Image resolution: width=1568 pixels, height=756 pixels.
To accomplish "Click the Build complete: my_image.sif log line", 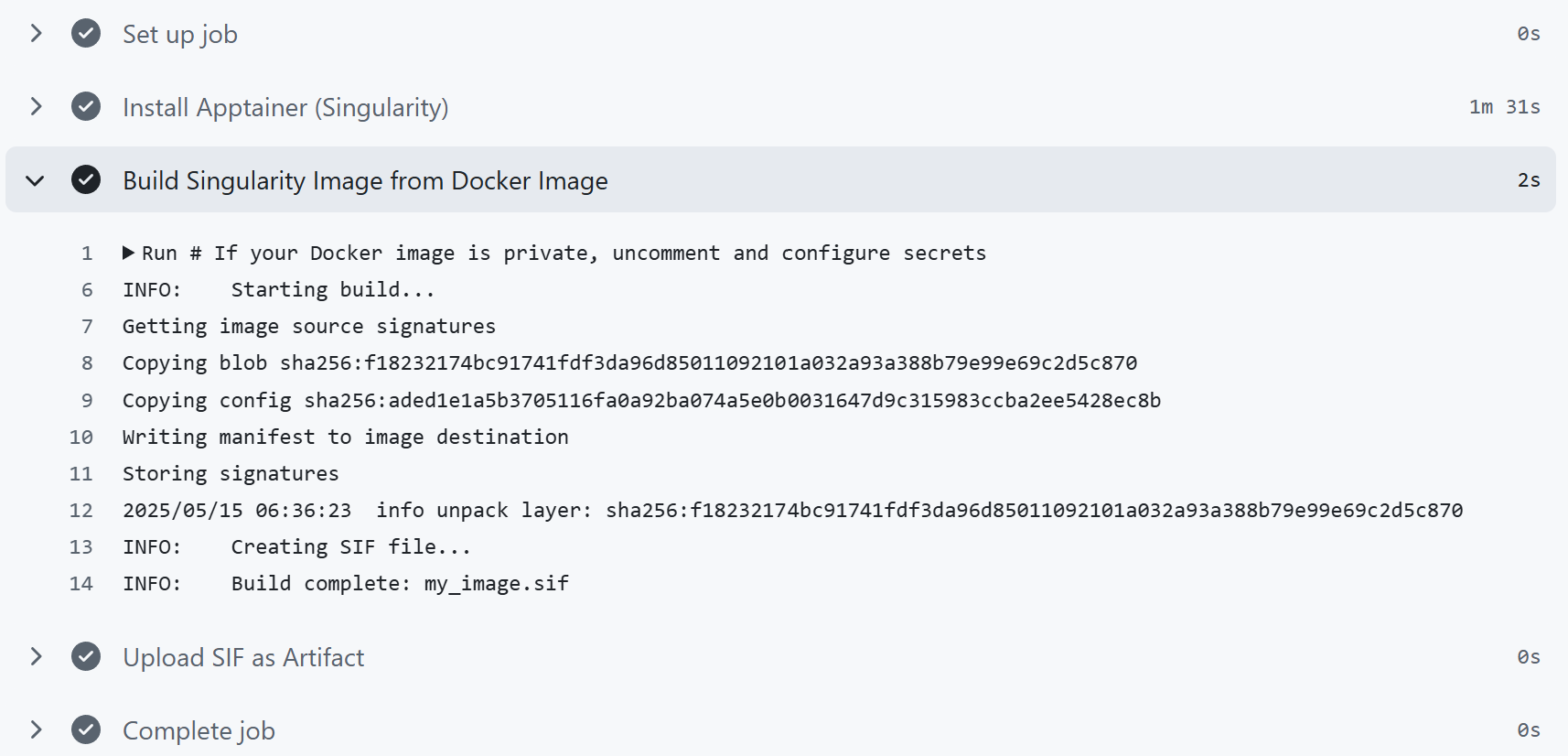I will [x=346, y=584].
